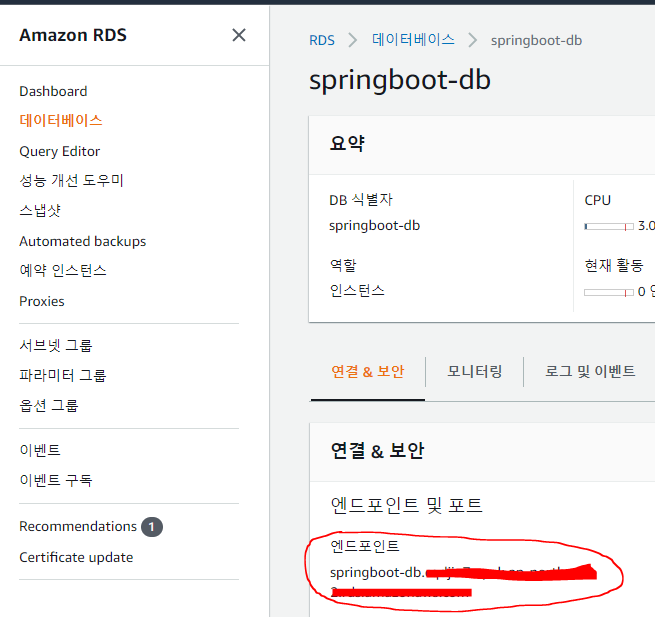Select 데이터베이스 in the sidebar navigation
This screenshot has width=655, height=617.
[x=61, y=120]
